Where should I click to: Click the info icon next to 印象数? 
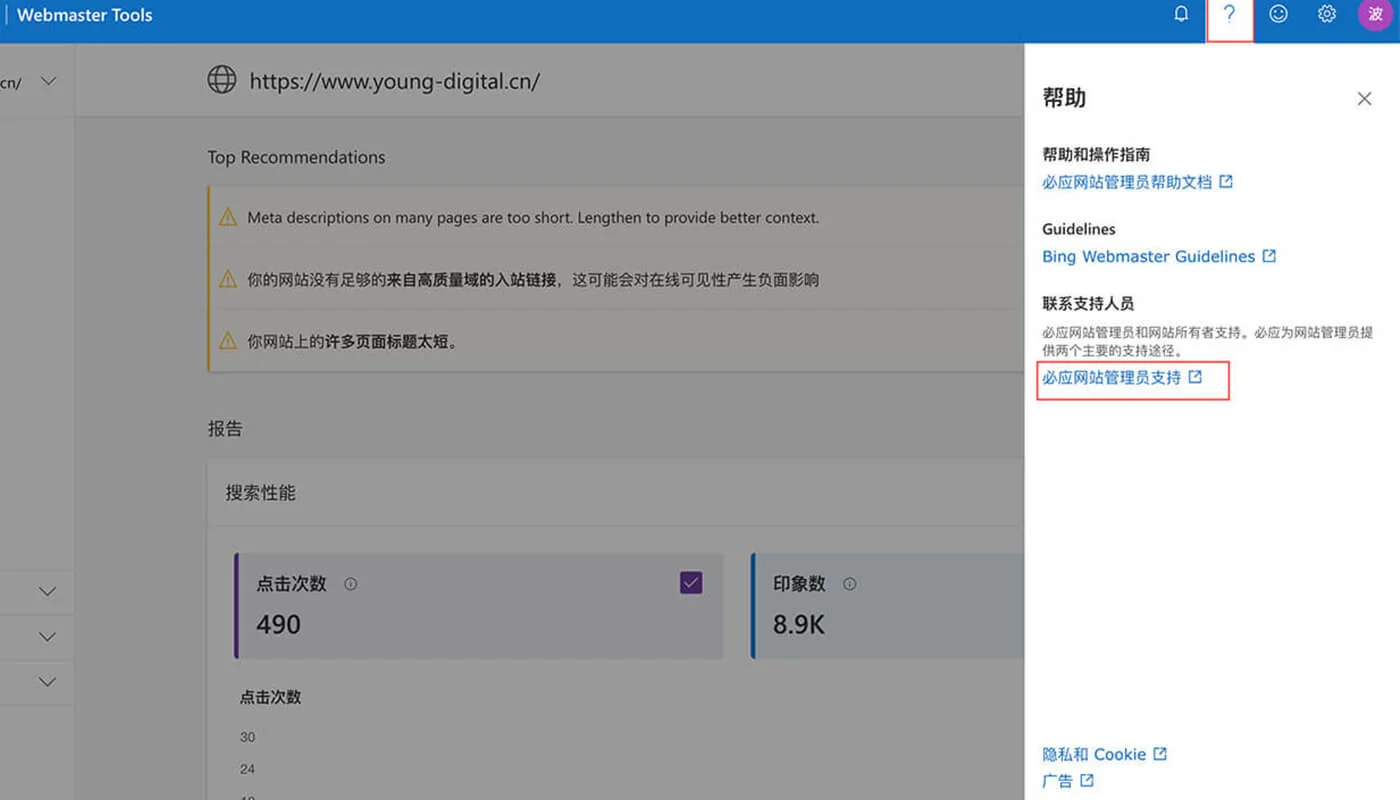click(x=849, y=583)
